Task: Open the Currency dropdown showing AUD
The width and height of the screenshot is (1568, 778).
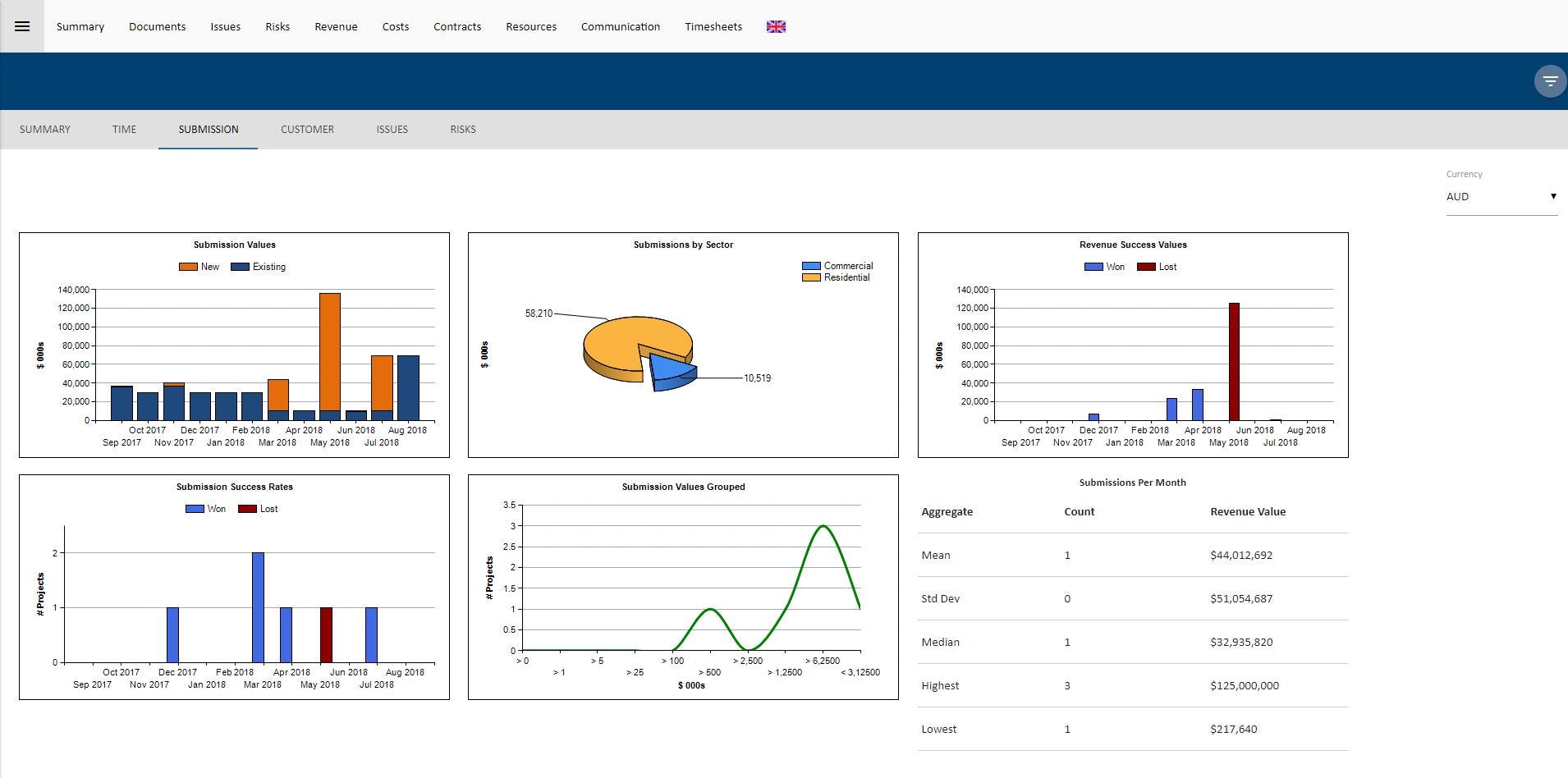Action: 1494,197
